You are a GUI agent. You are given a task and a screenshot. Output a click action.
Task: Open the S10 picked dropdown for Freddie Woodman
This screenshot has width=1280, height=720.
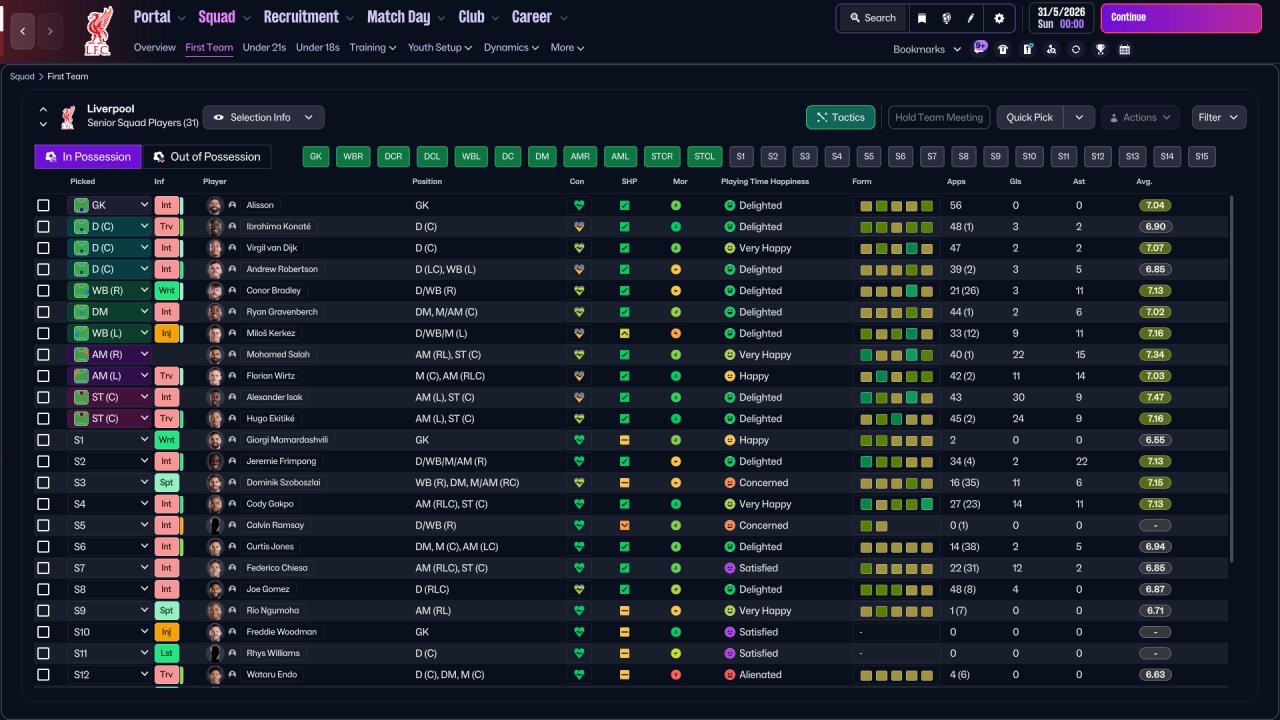point(109,632)
